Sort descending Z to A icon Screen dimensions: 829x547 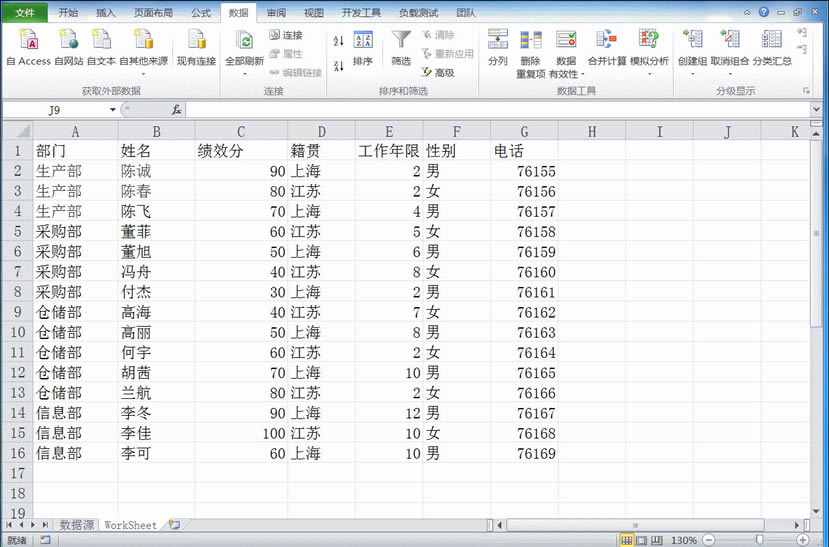click(338, 66)
